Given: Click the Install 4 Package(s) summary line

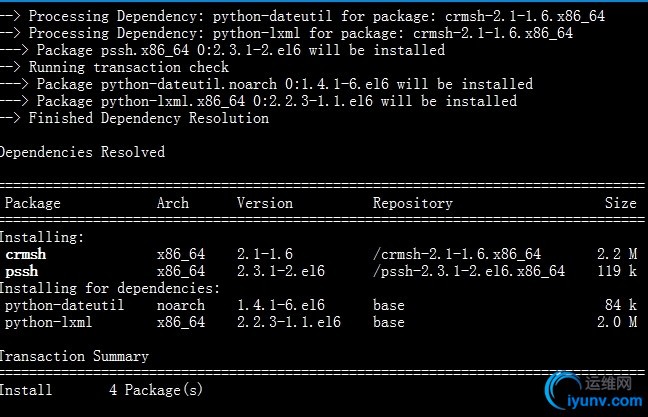Looking at the screenshot, I should tap(100, 390).
